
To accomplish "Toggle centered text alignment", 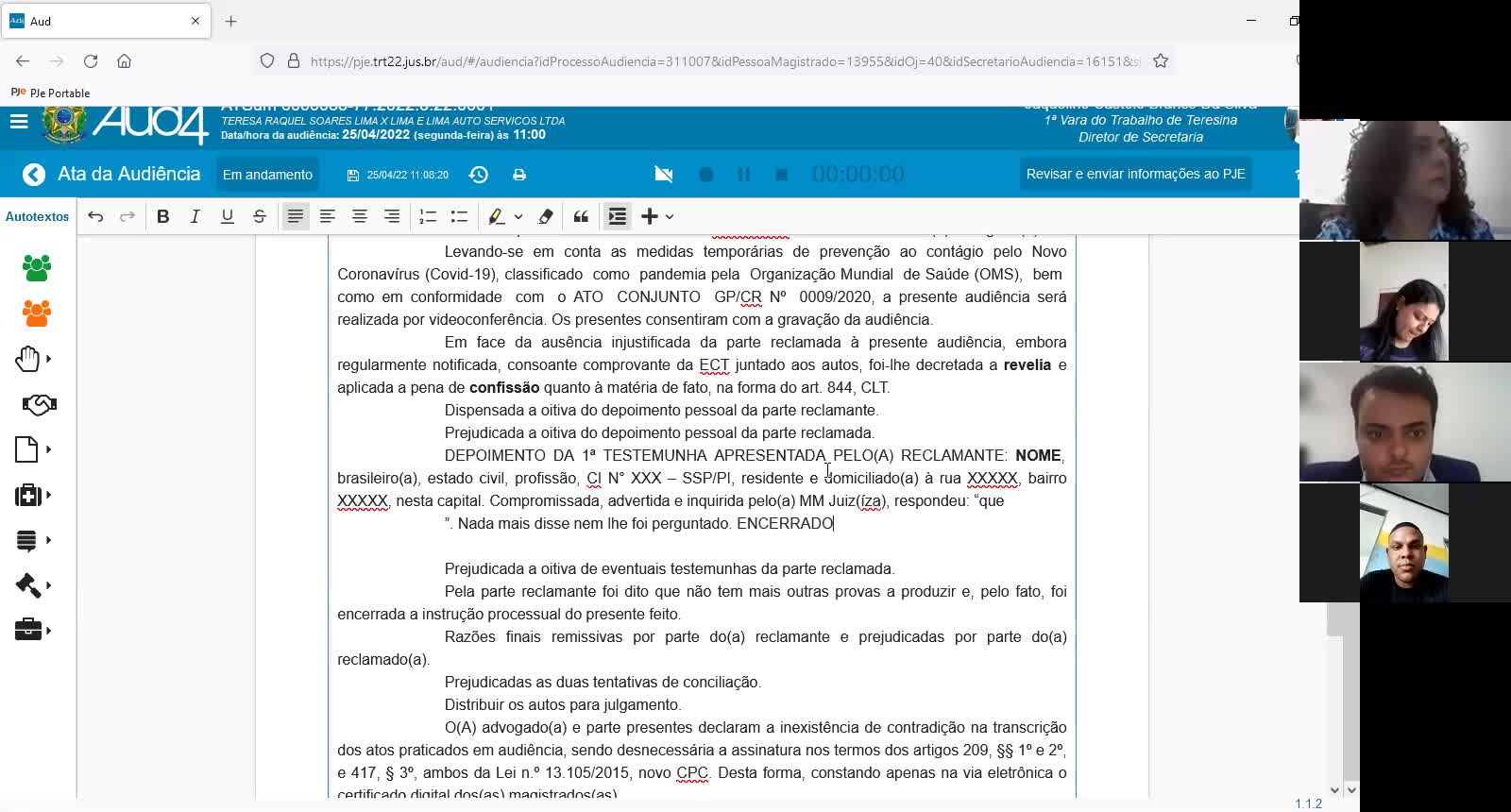I will tap(360, 216).
